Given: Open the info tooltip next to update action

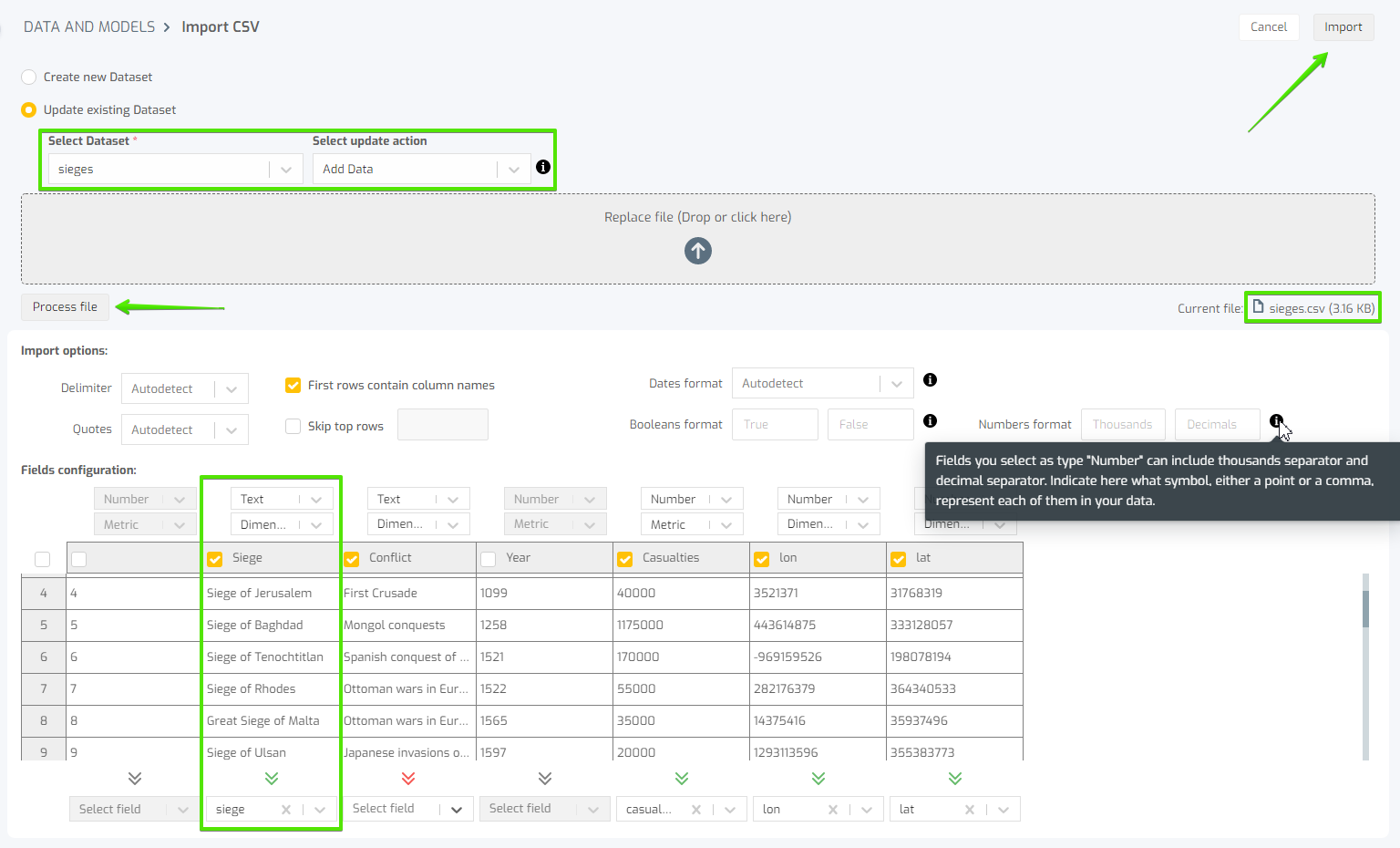Looking at the screenshot, I should [x=542, y=167].
